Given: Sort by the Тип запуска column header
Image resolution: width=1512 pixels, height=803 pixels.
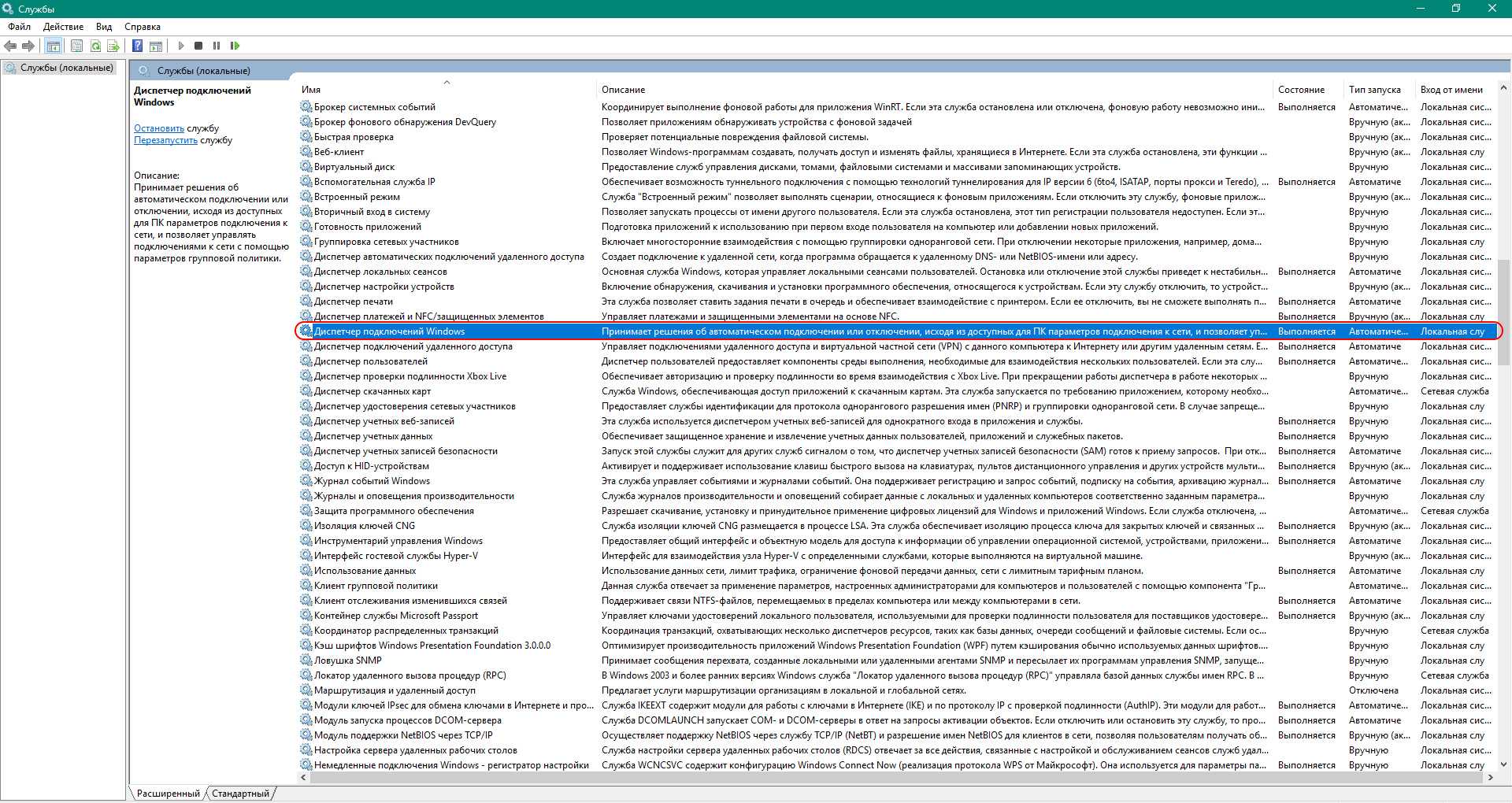Looking at the screenshot, I should tap(1380, 89).
